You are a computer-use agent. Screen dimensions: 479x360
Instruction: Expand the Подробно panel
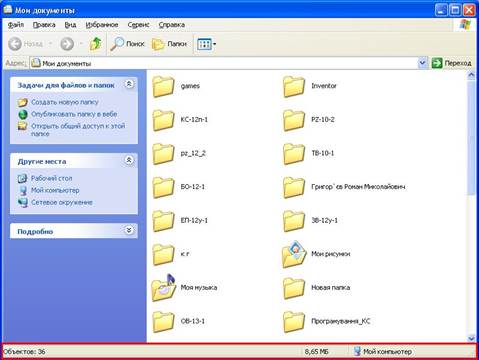point(129,230)
